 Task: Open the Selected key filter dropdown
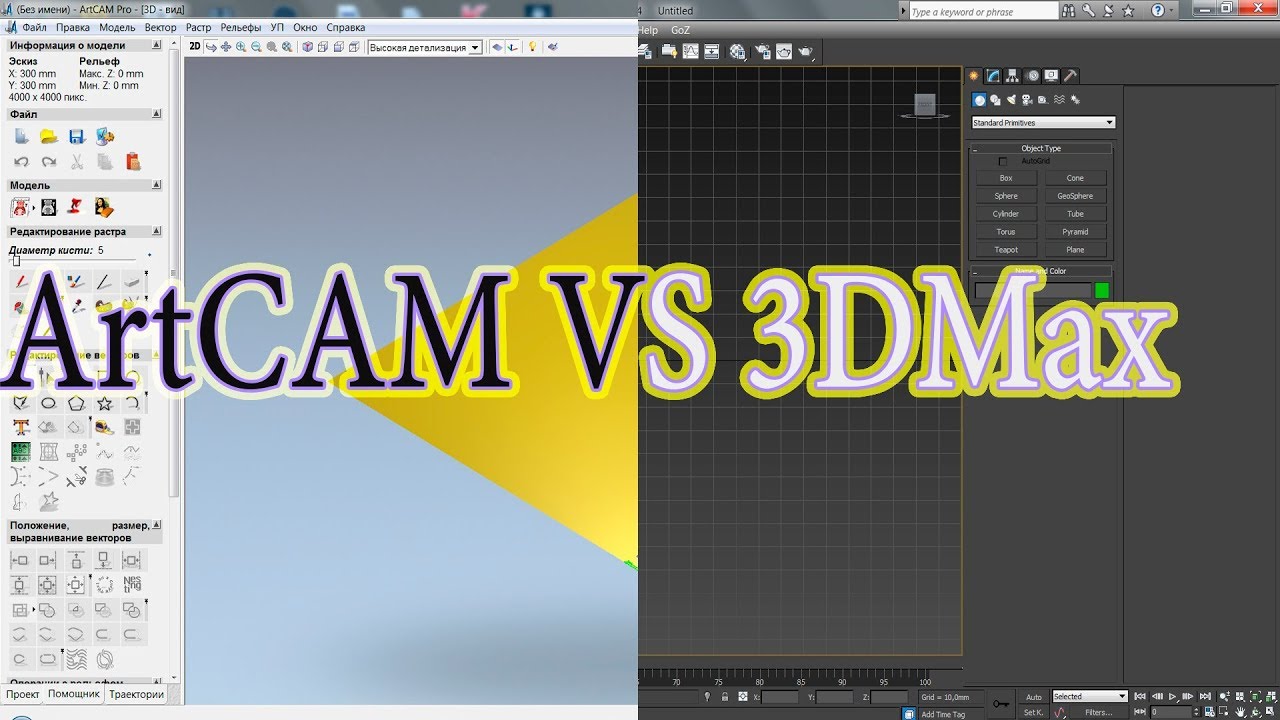pos(1090,697)
